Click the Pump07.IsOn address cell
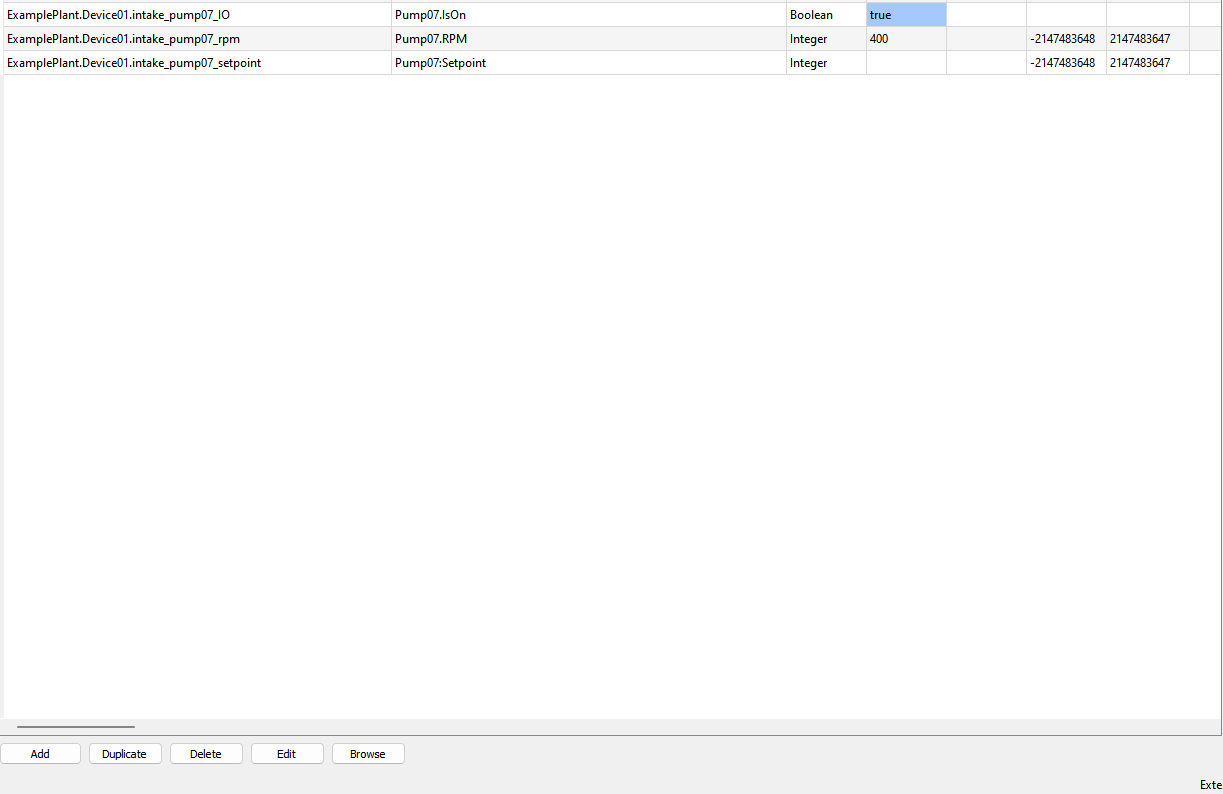1223x794 pixels. pyautogui.click(x=588, y=15)
